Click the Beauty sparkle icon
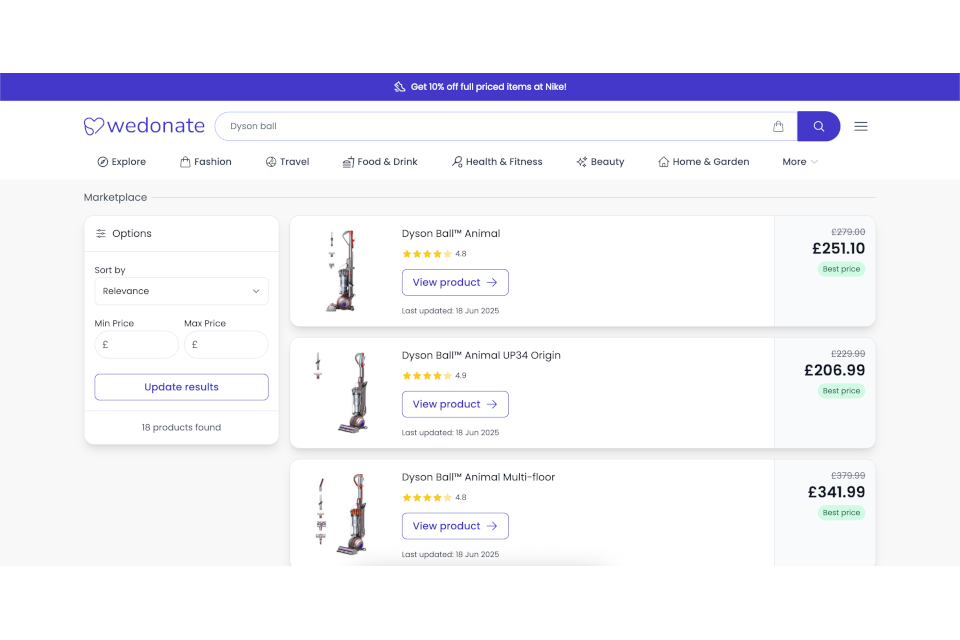 [582, 162]
